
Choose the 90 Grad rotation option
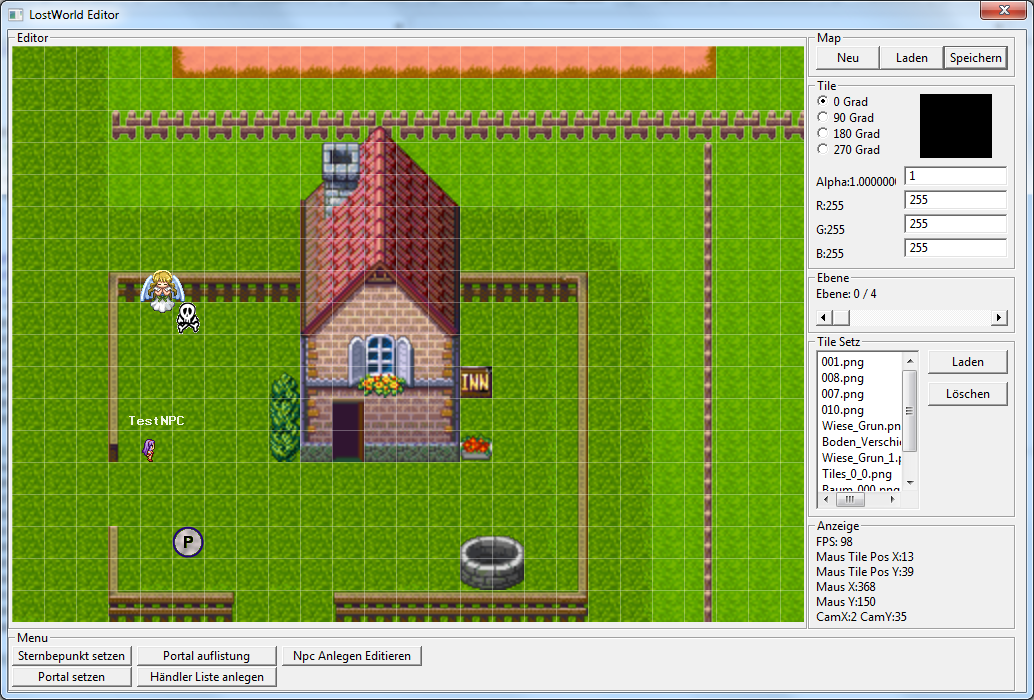822,117
